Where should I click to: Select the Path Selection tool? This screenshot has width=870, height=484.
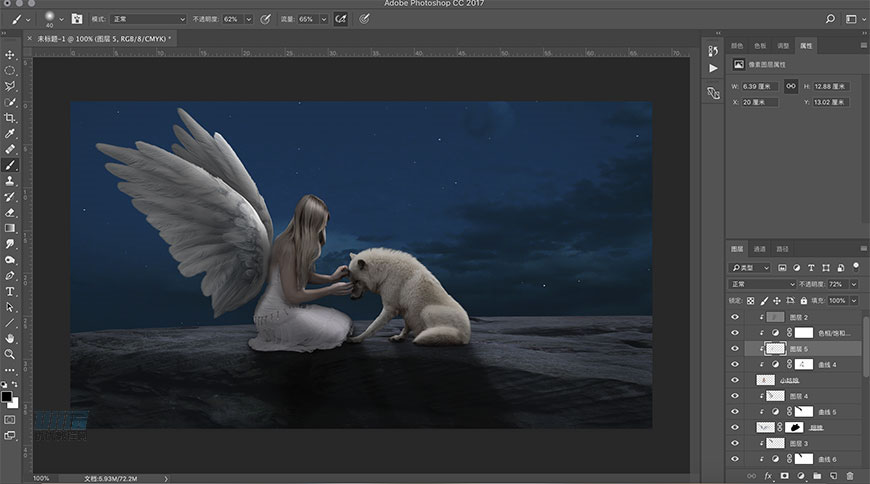[x=10, y=307]
